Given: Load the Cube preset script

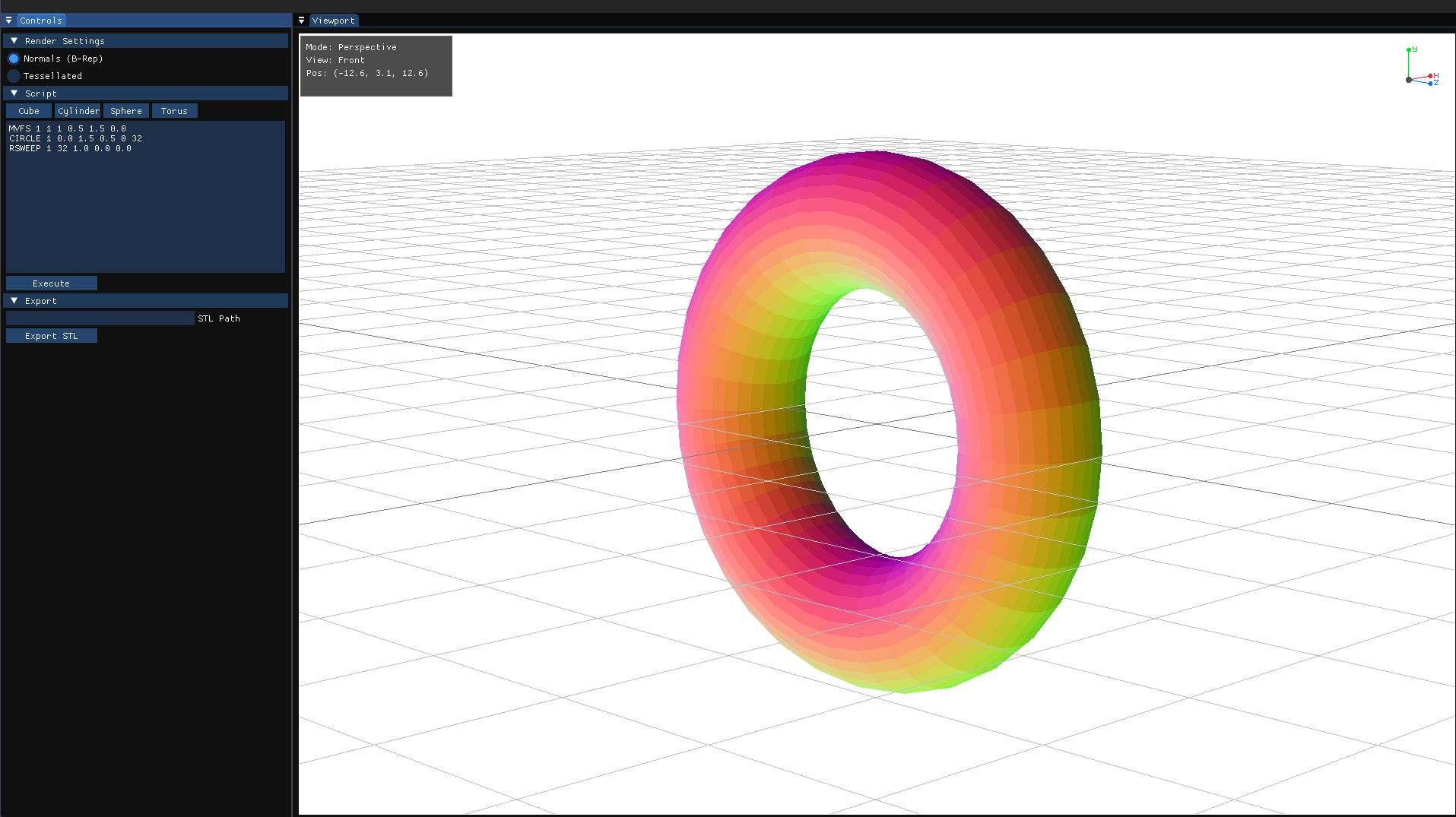Looking at the screenshot, I should 29,111.
